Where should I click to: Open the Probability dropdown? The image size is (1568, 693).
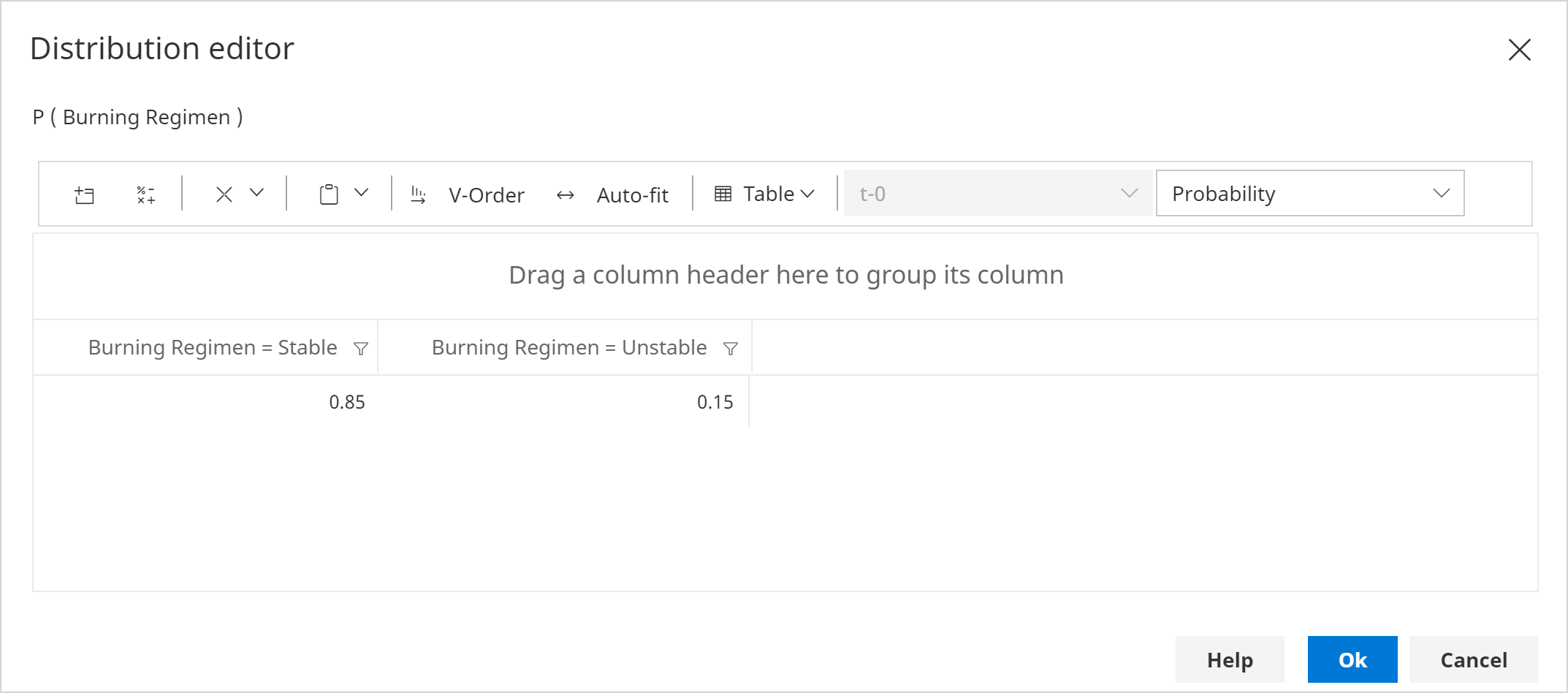[1309, 194]
